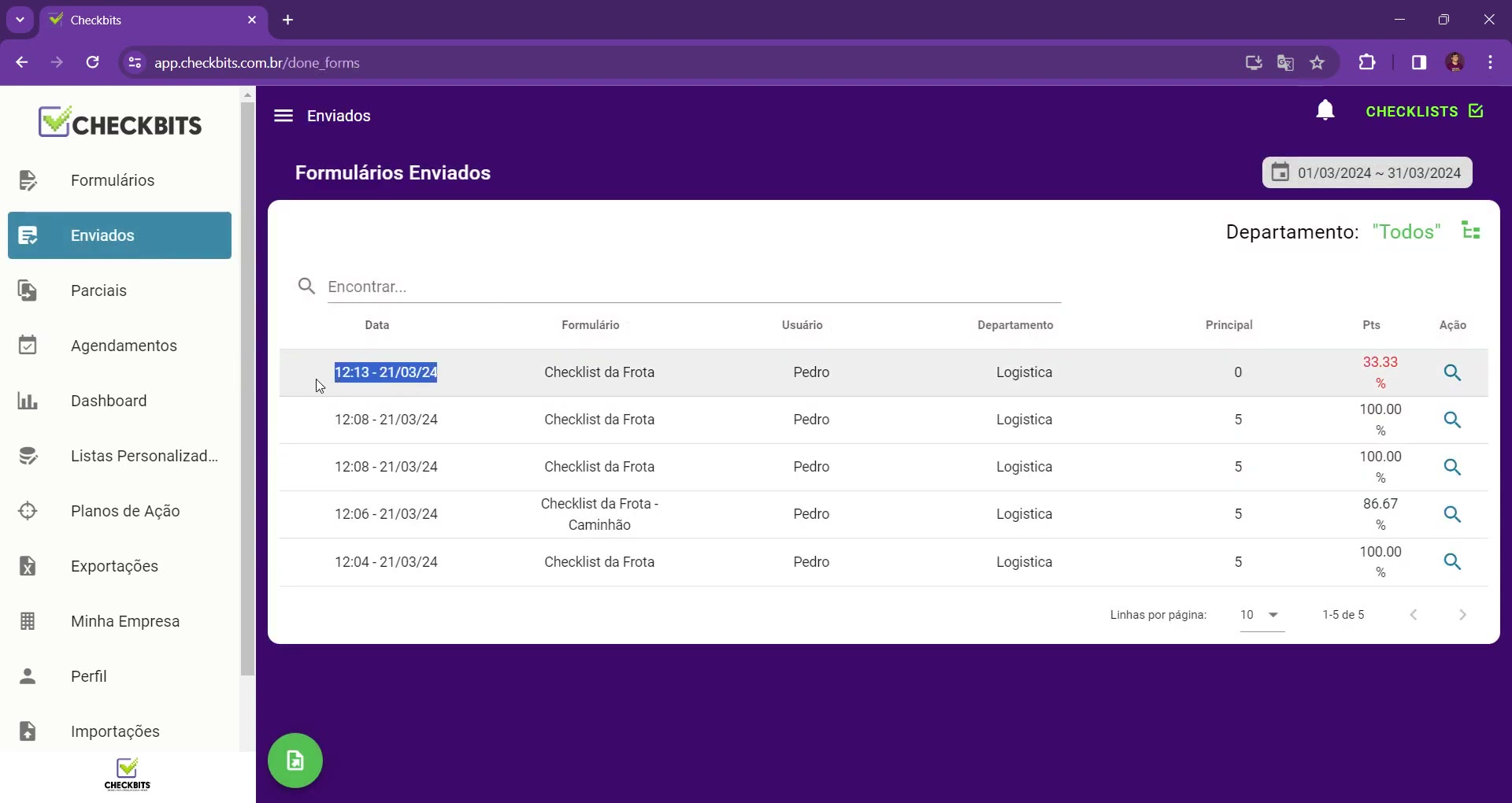Click the Checklist da Frota - Caminhão cell
The width and height of the screenshot is (1512, 803).
pos(599,514)
